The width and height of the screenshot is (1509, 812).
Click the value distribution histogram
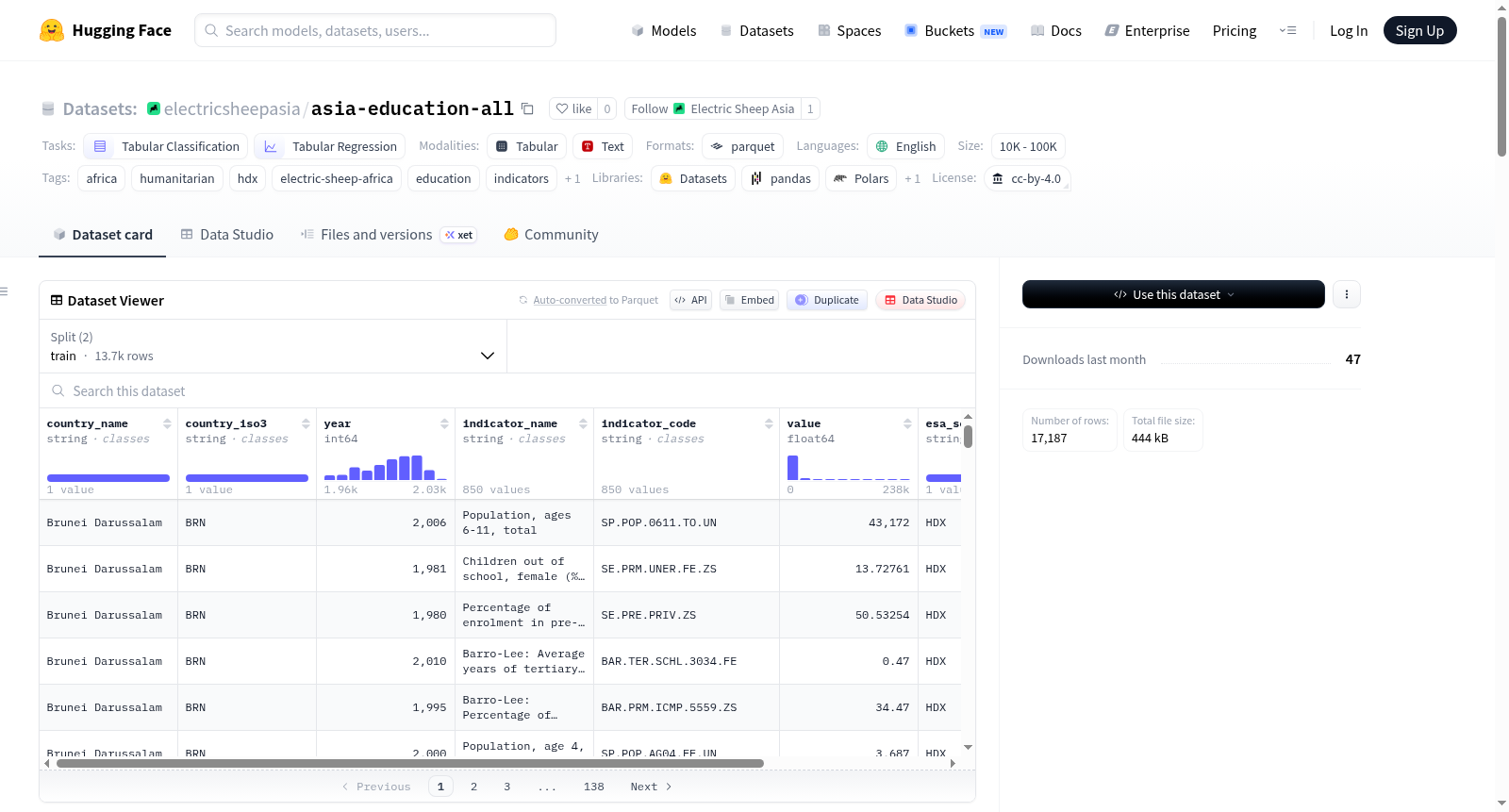(x=848, y=468)
